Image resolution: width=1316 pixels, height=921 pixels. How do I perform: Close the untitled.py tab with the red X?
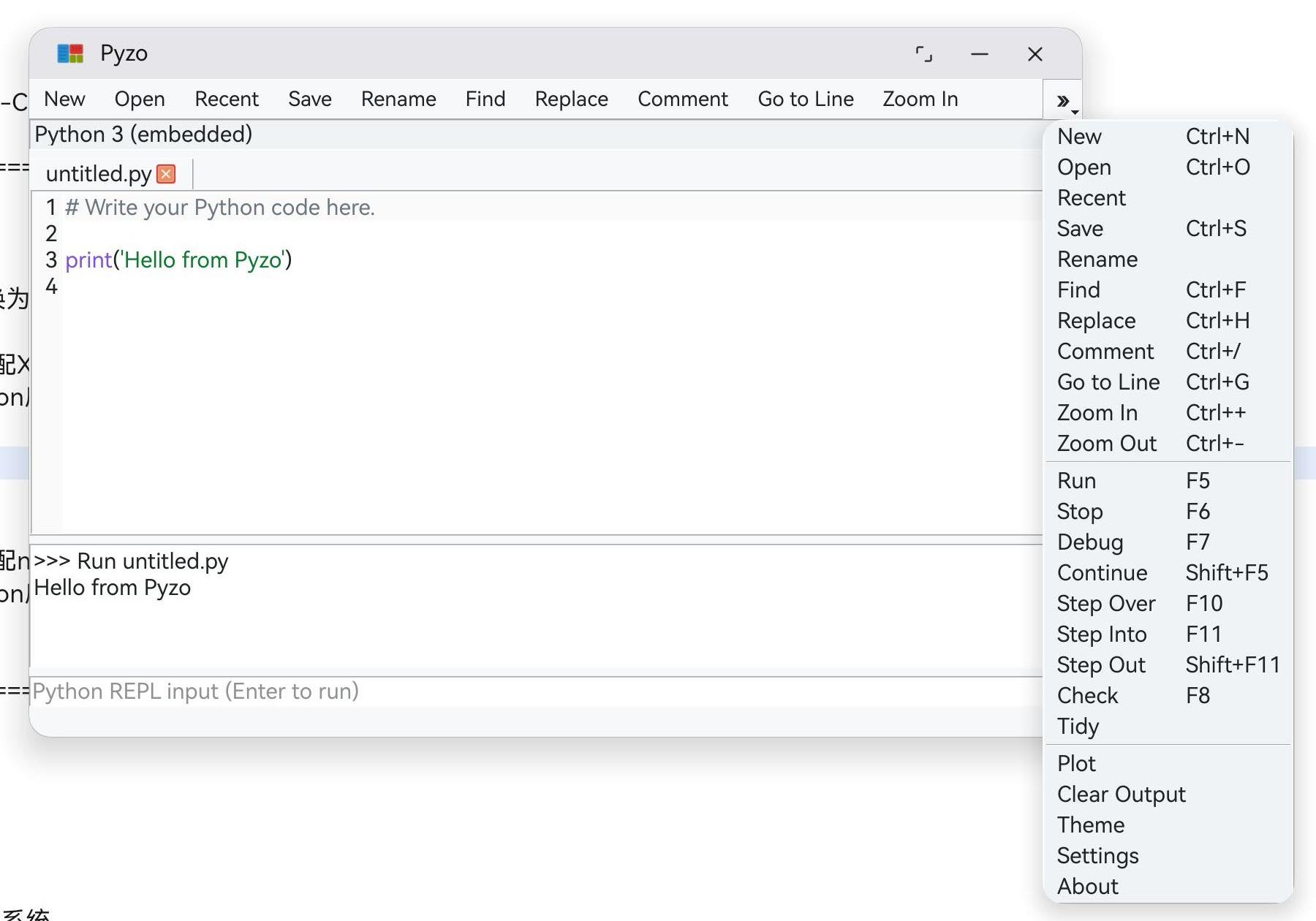pos(167,174)
